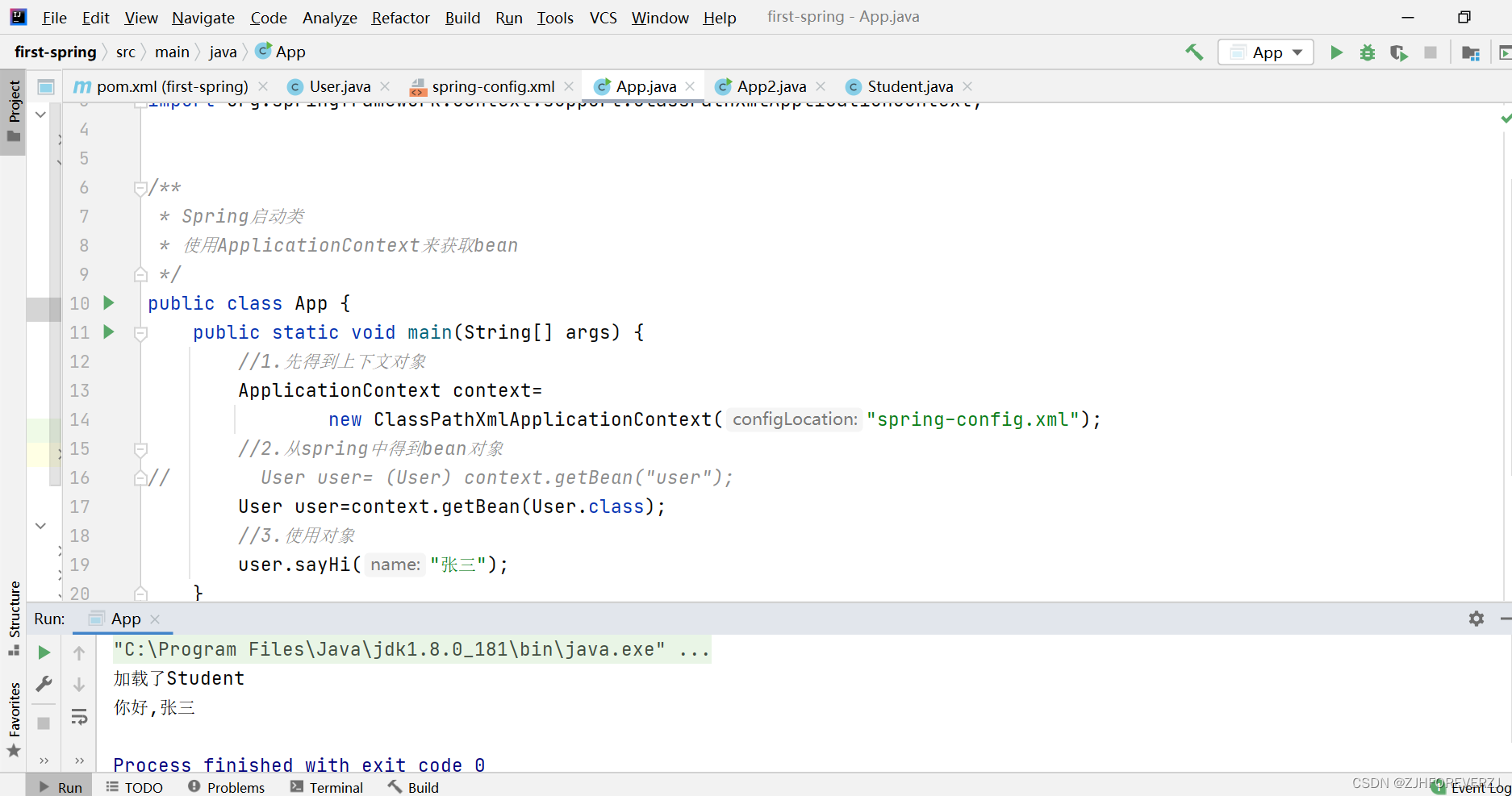This screenshot has height=796, width=1512.
Task: Stop process in Run panel
Action: pos(44,723)
